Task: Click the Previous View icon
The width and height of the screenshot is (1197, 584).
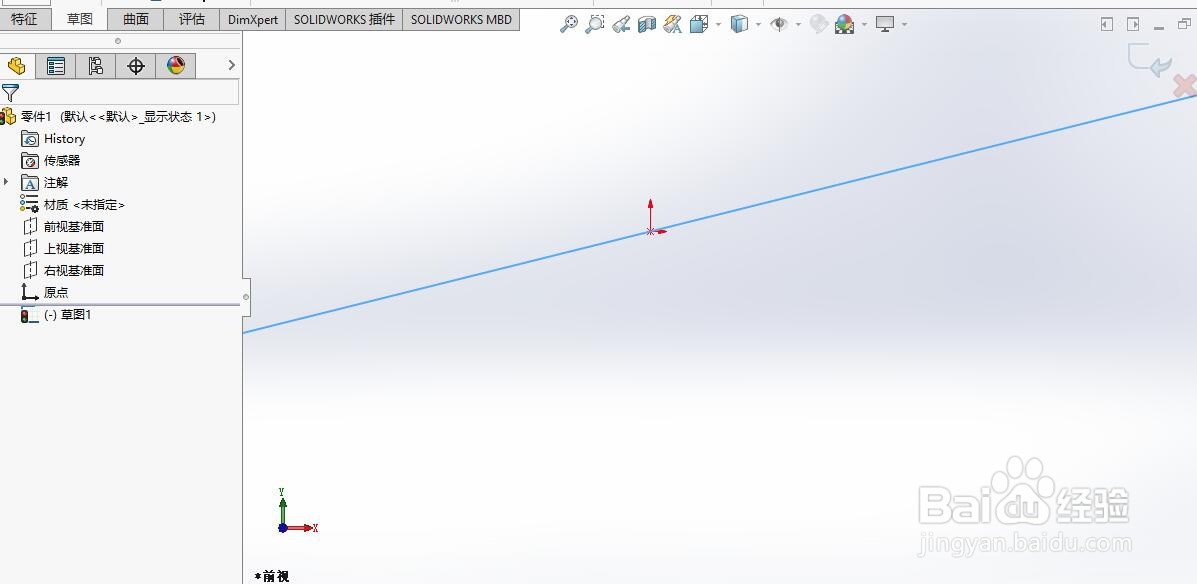Action: 621,24
